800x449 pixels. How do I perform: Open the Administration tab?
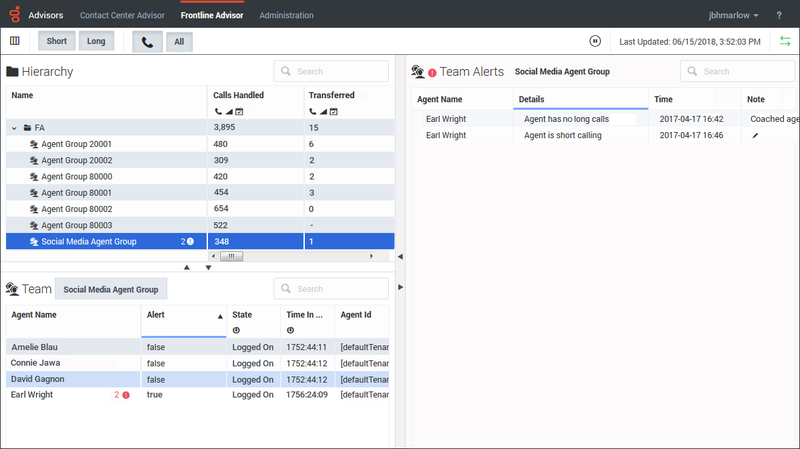coord(286,15)
